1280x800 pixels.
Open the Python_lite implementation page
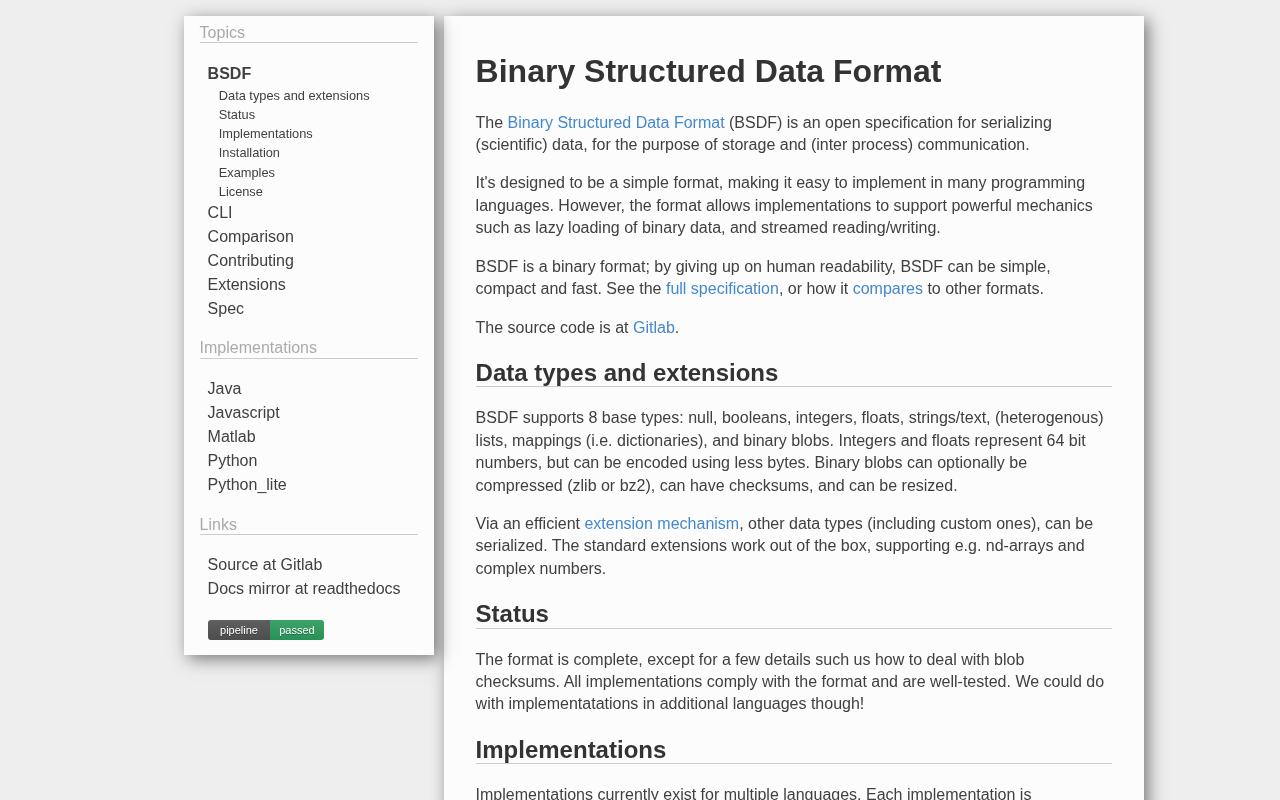[x=247, y=485]
